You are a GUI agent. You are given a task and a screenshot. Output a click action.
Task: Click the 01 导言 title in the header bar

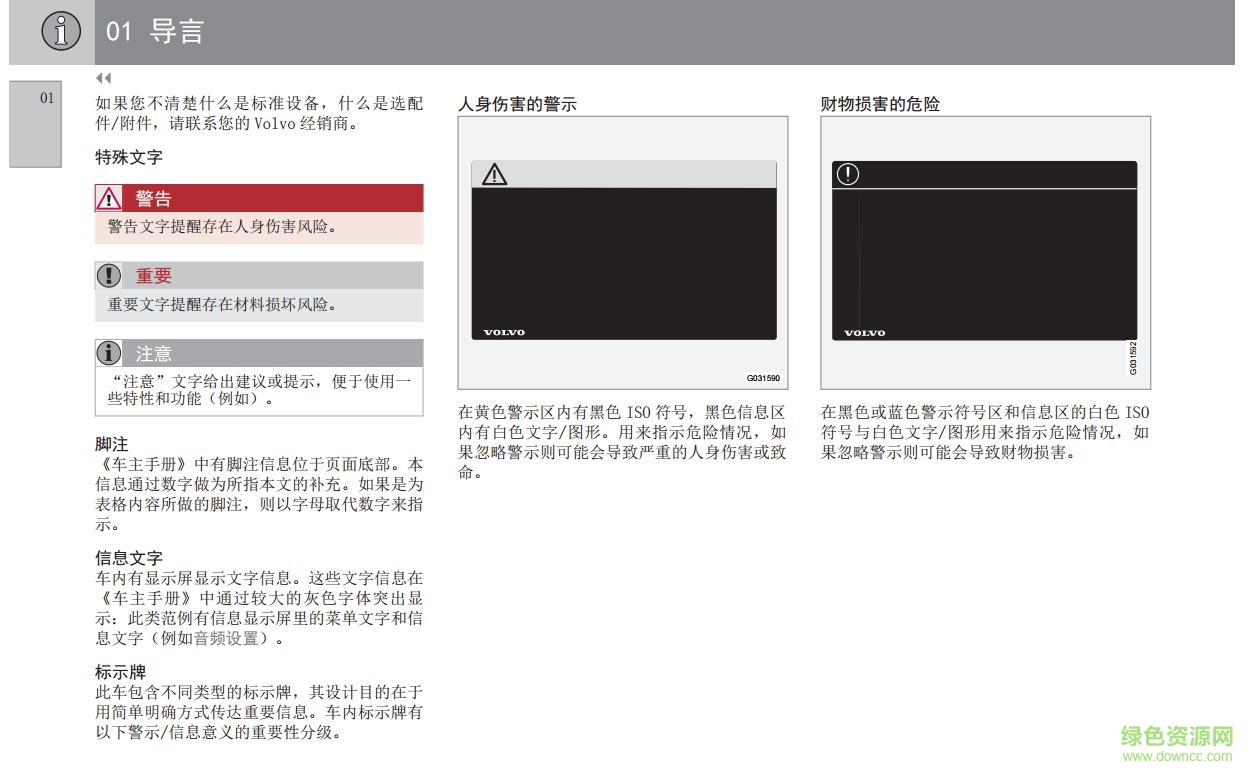pyautogui.click(x=152, y=31)
